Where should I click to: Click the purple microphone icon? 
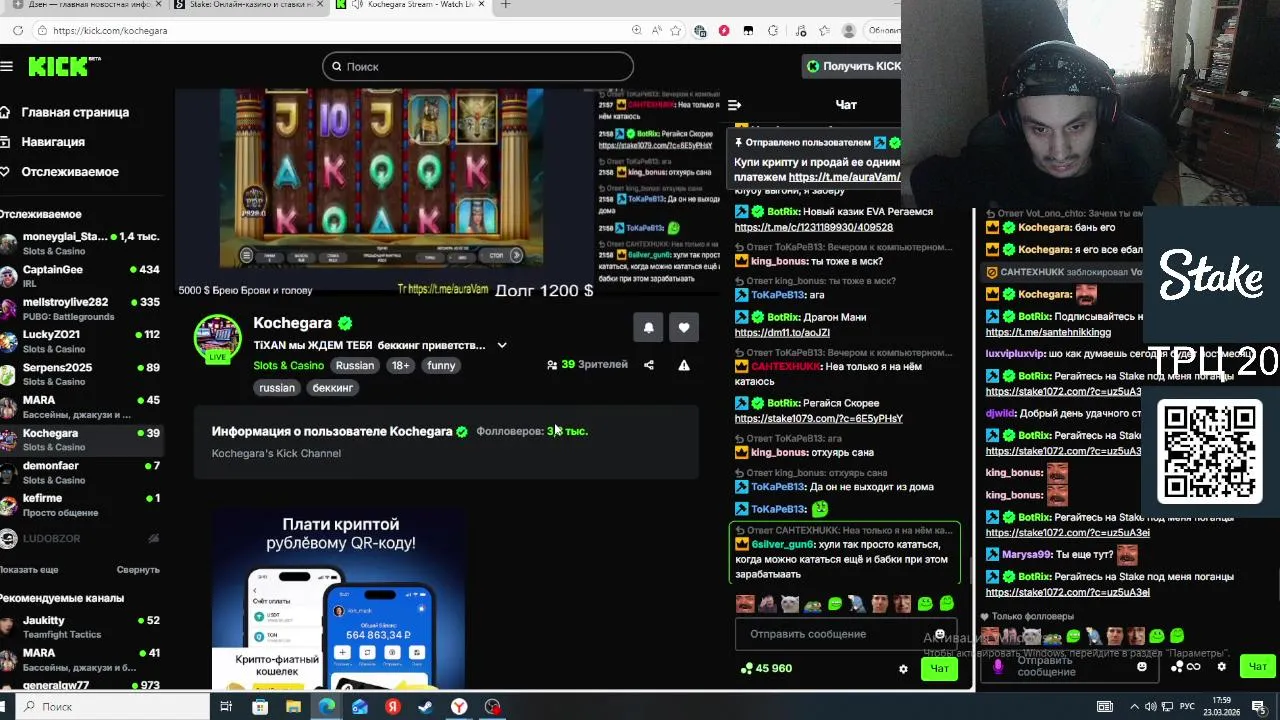[x=998, y=666]
